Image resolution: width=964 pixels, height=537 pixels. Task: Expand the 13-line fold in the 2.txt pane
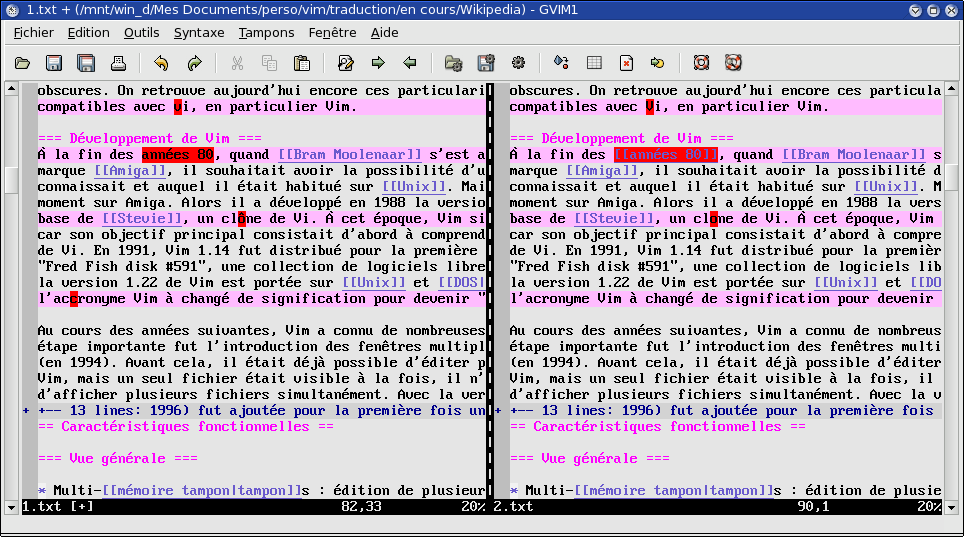720,411
